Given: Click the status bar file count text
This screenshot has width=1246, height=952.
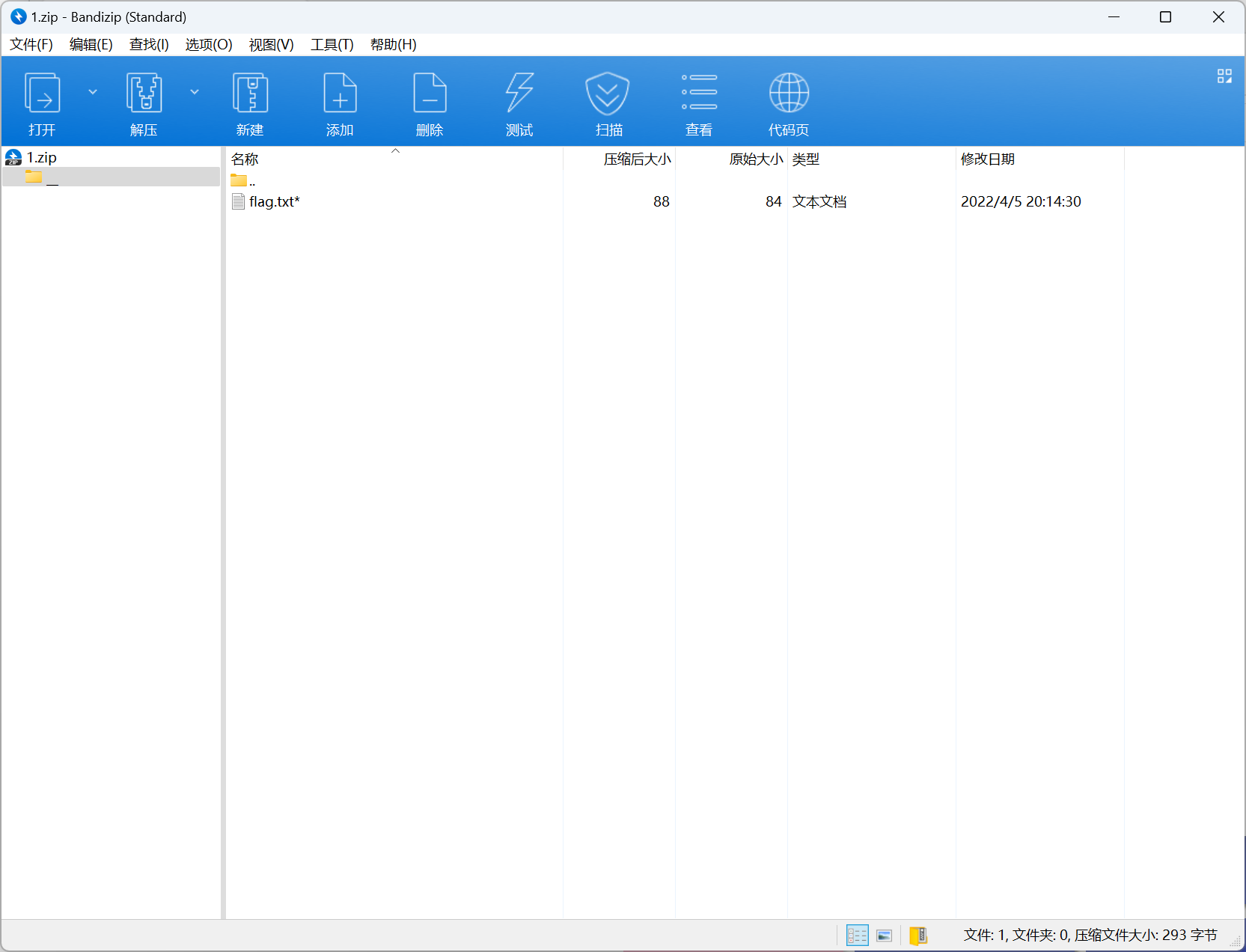Looking at the screenshot, I should [1090, 936].
